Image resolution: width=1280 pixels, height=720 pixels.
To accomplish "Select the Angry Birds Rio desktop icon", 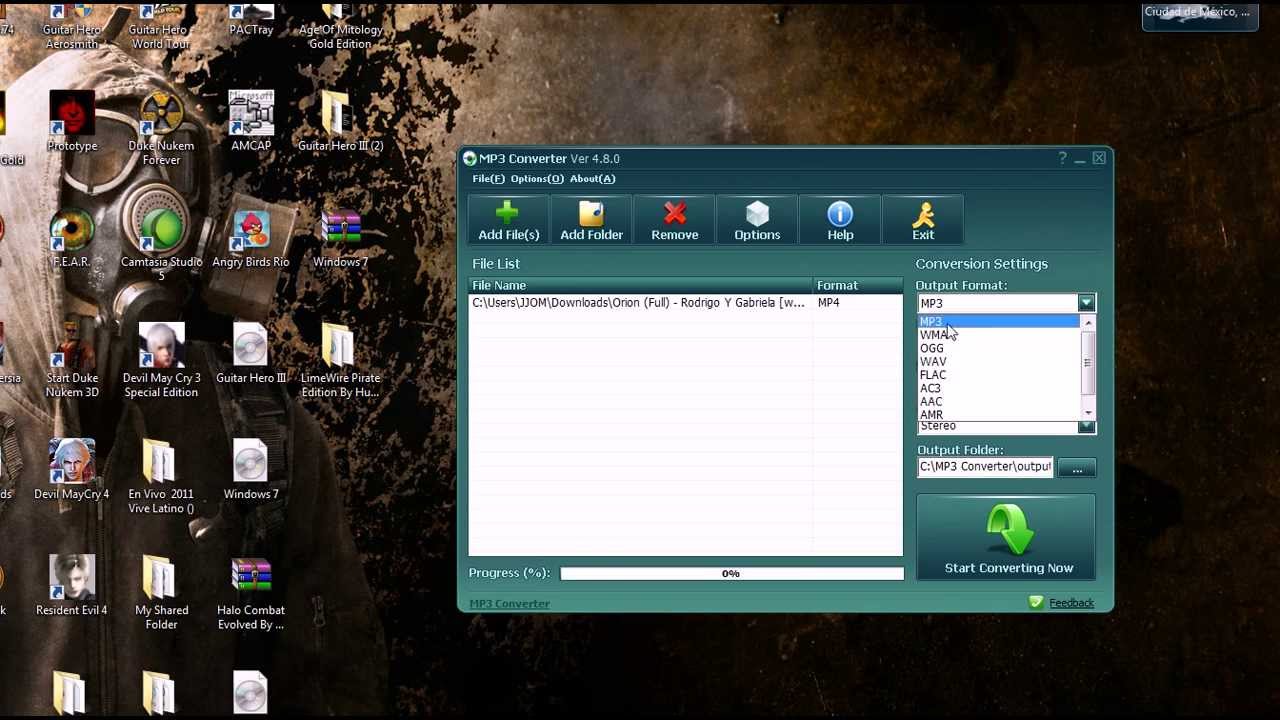I will pos(251,238).
